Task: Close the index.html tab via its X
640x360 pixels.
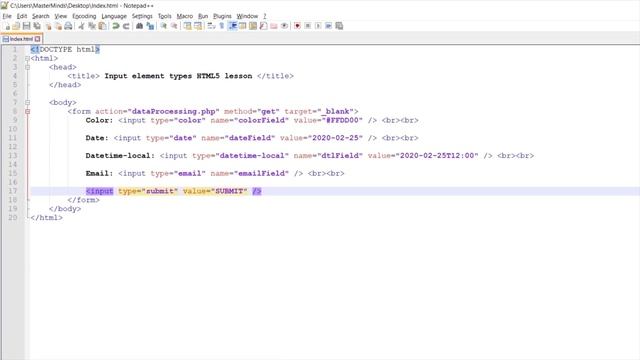Action: (x=38, y=39)
